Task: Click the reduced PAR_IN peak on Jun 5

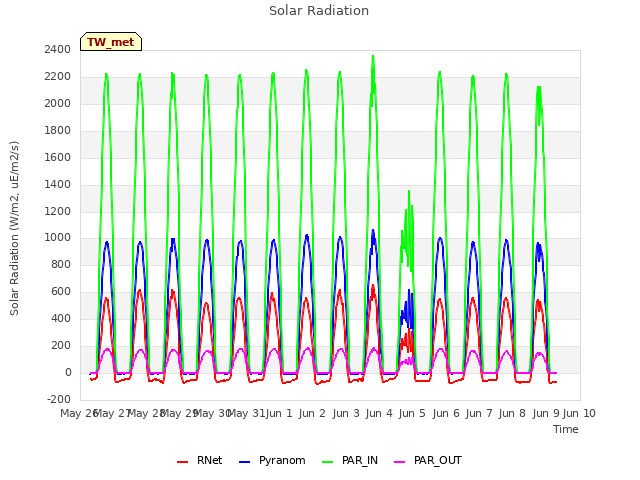Action: point(409,191)
